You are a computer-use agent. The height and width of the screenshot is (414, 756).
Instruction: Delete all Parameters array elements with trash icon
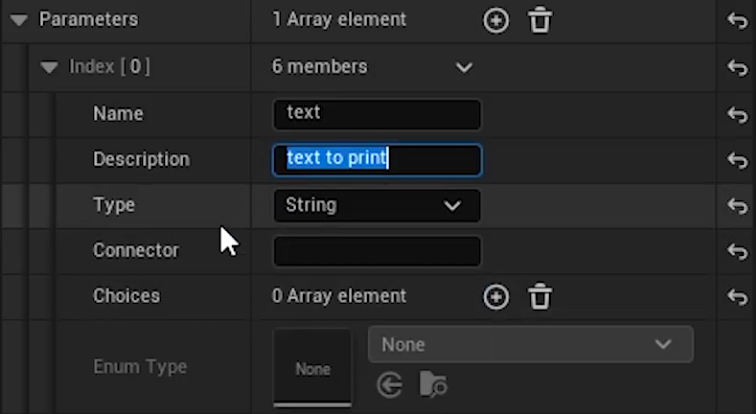(540, 21)
